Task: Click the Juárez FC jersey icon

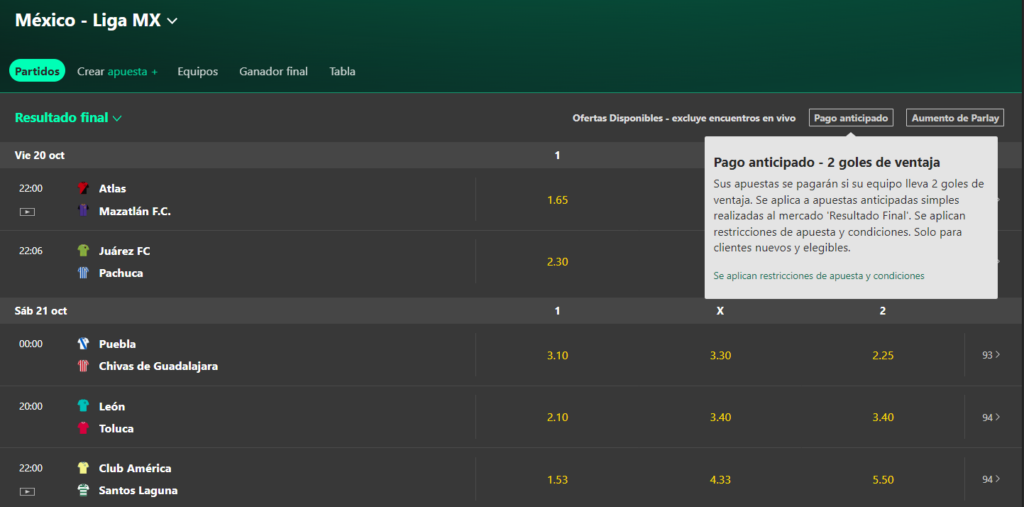Action: 83,251
